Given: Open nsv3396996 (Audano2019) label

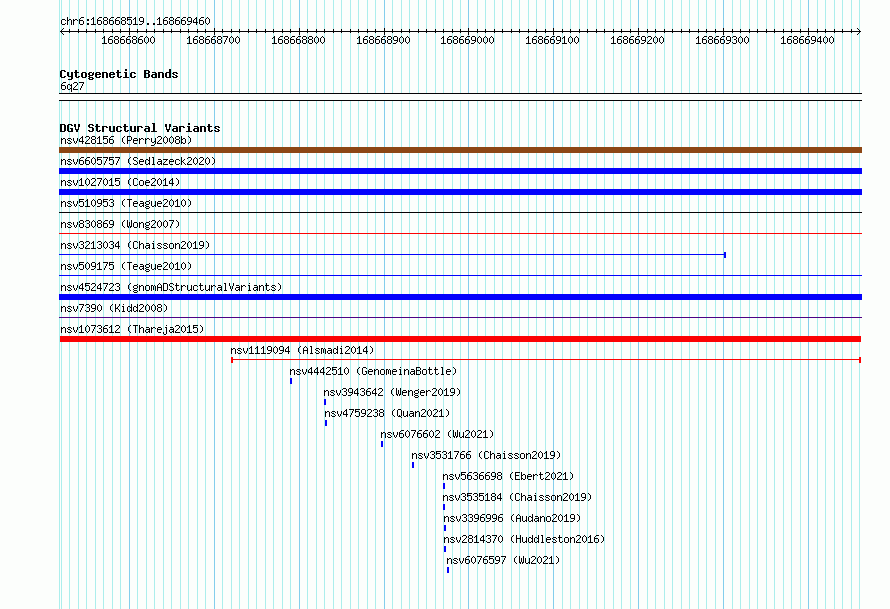Looking at the screenshot, I should pyautogui.click(x=512, y=518).
